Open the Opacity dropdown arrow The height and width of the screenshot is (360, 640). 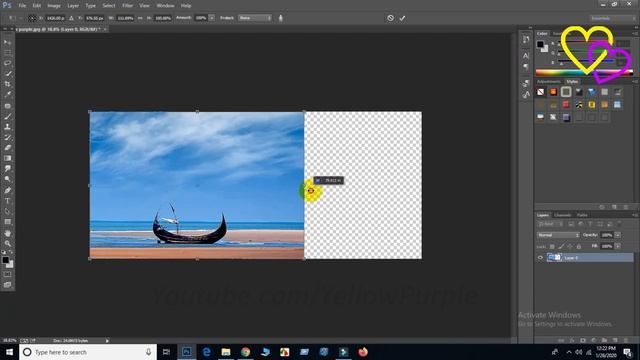[618, 235]
